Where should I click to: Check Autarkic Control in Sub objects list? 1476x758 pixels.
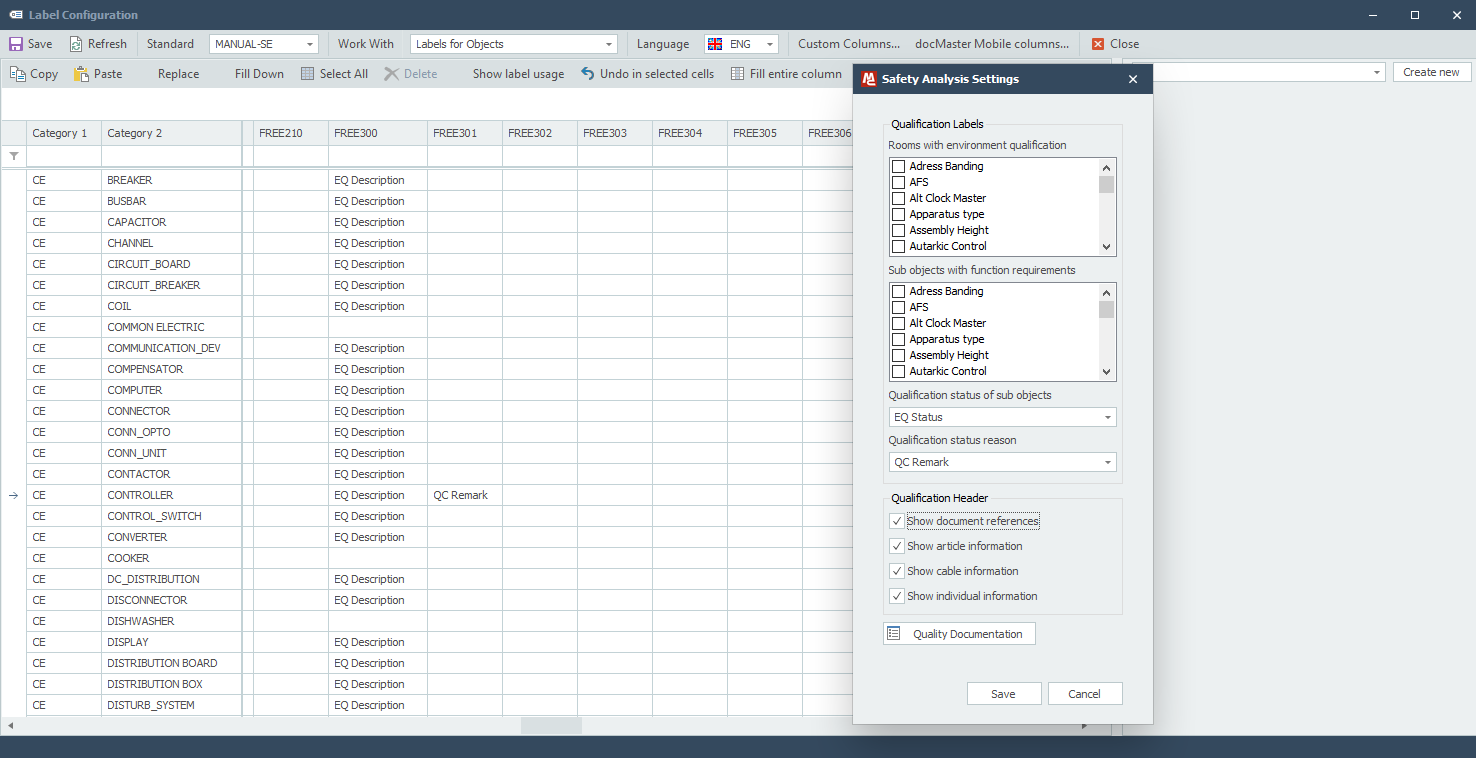click(x=898, y=371)
